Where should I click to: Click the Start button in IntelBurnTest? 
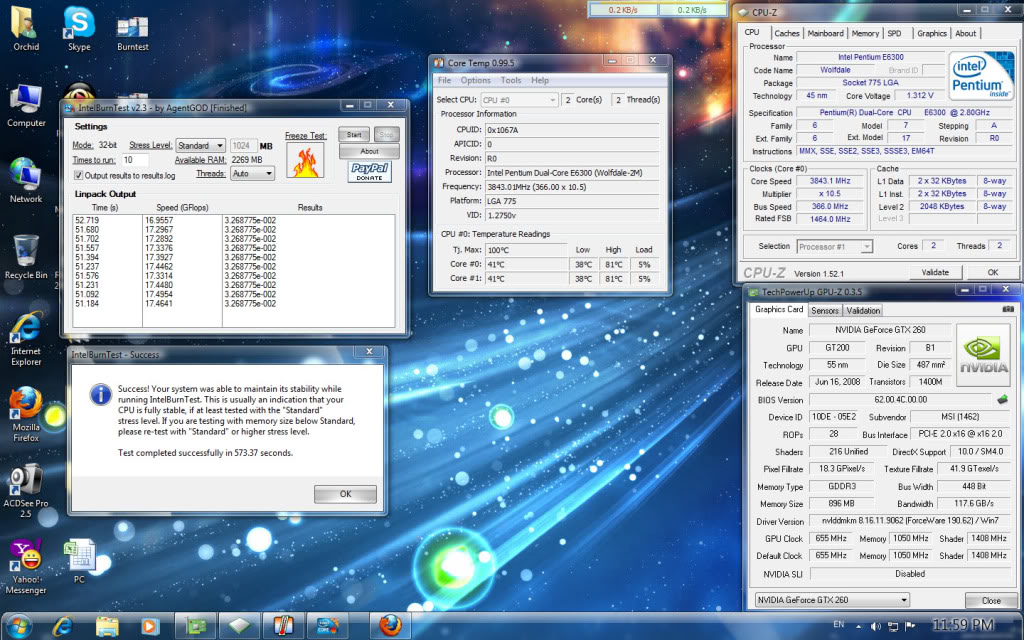354,135
